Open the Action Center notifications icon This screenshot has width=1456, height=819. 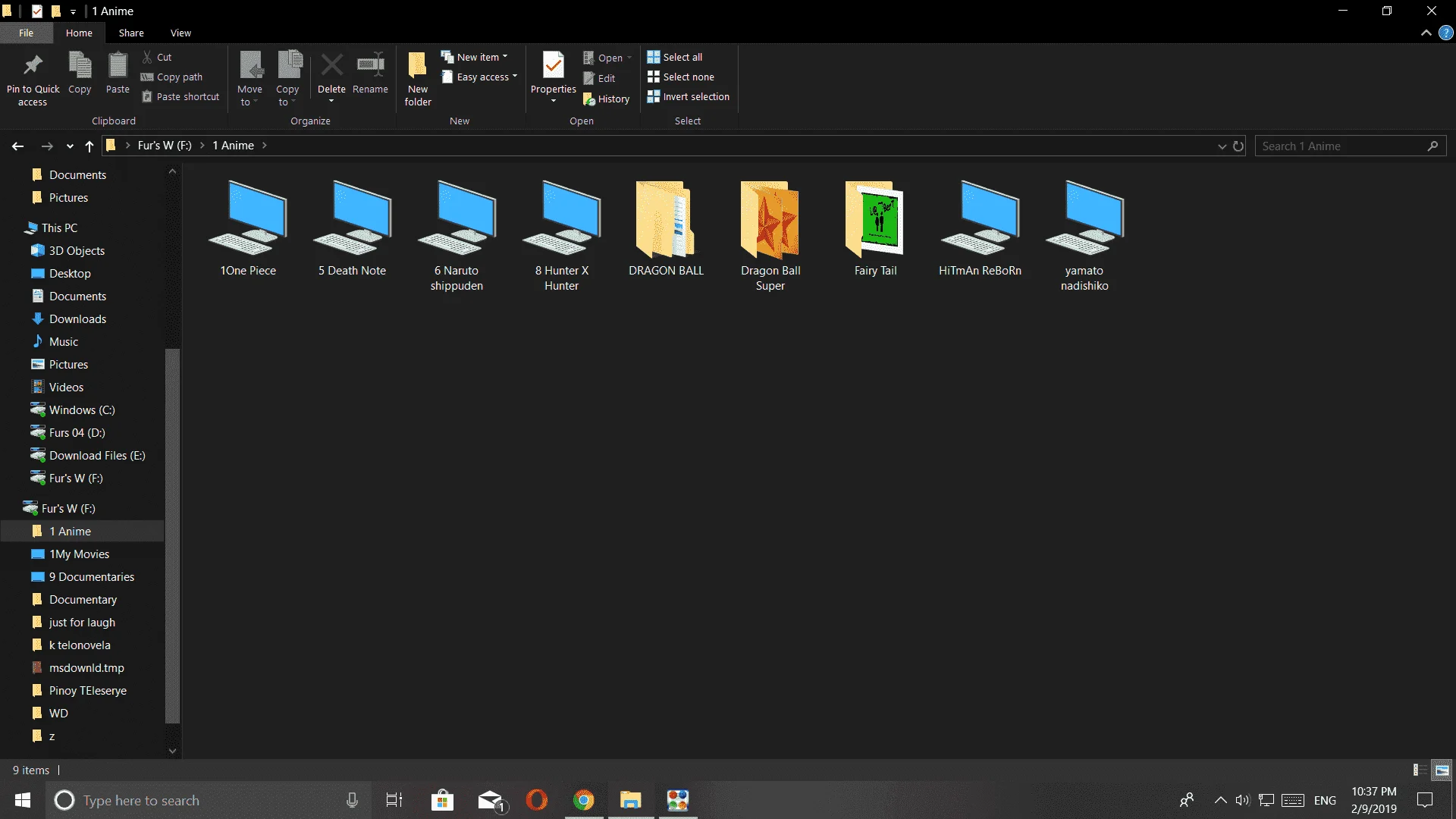1425,800
